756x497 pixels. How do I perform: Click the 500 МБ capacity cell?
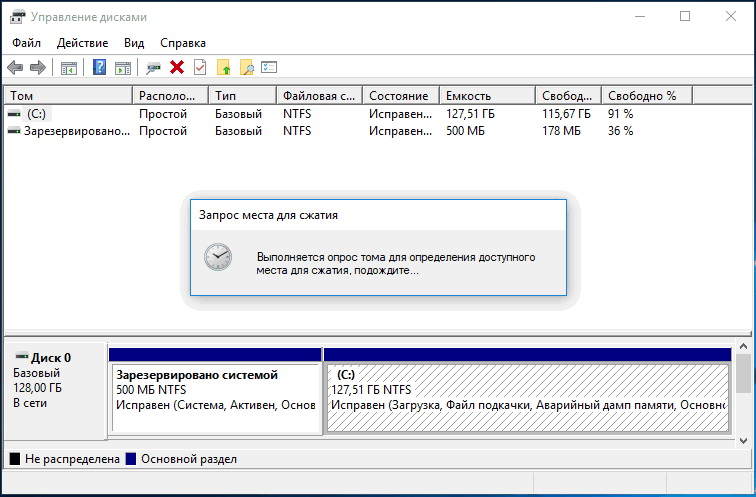point(465,131)
